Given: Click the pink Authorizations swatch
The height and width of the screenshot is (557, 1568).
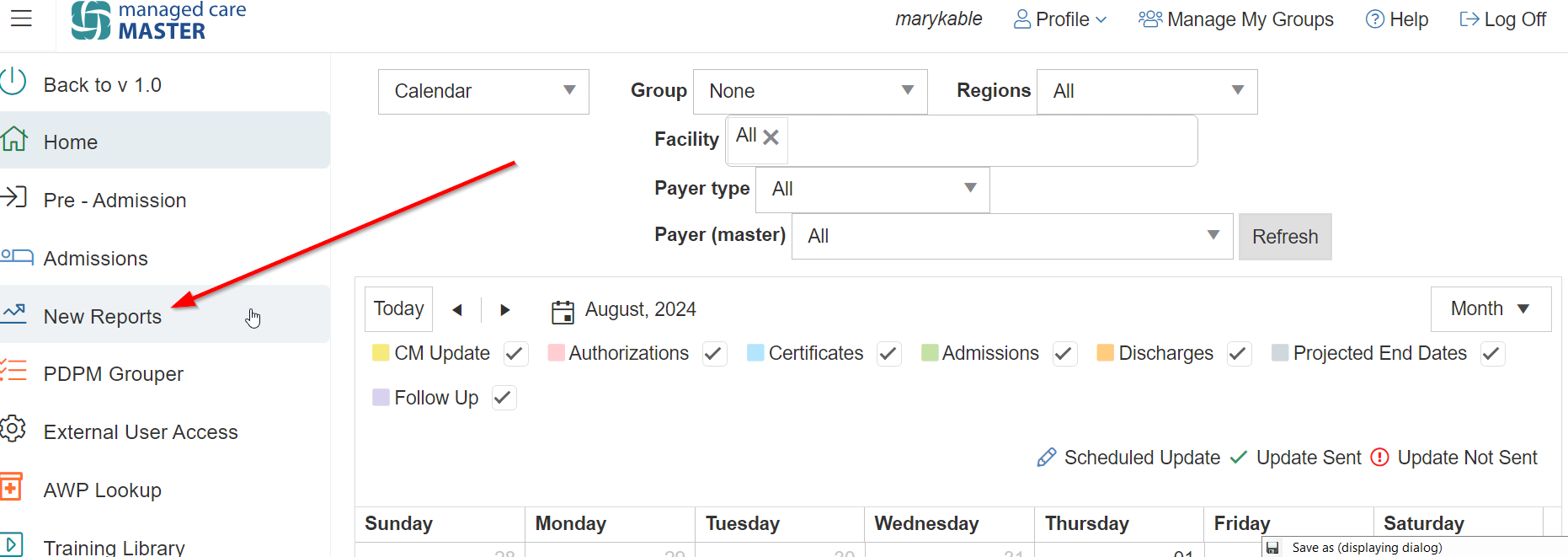Looking at the screenshot, I should [x=556, y=352].
